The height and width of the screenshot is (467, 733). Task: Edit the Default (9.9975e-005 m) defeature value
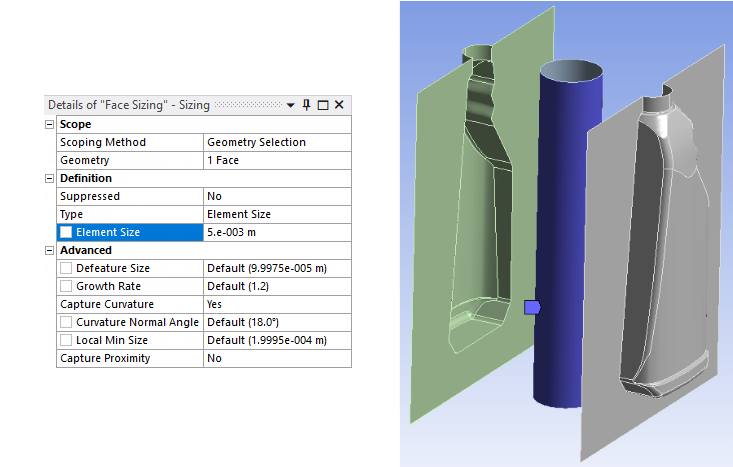coord(277,268)
